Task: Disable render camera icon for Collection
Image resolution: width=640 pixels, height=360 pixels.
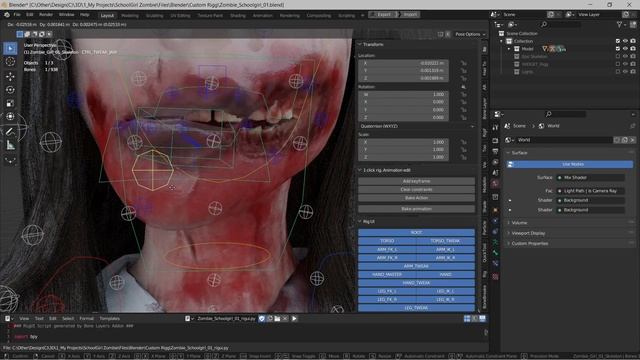Action: pos(633,41)
